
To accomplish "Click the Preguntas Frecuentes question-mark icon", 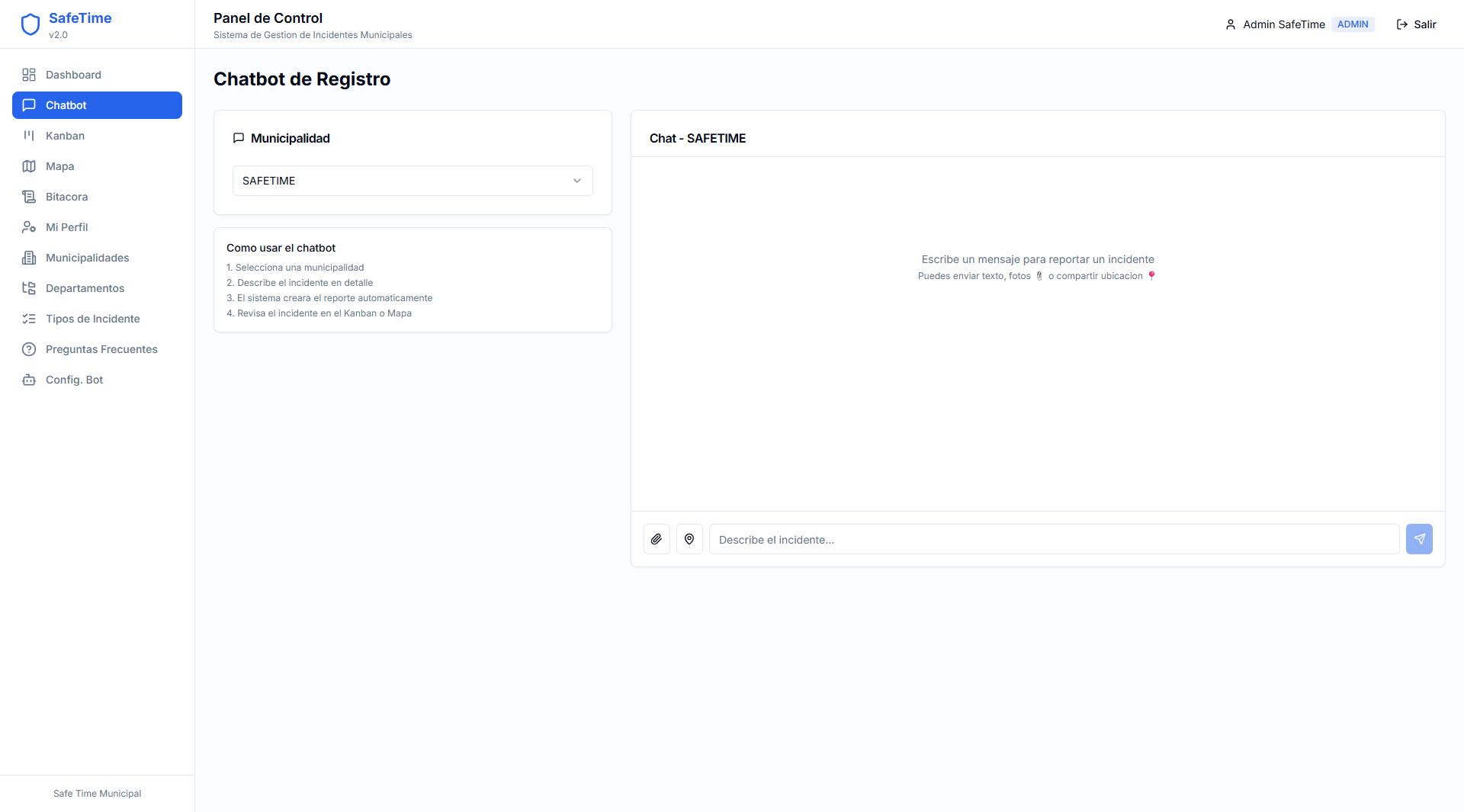I will [29, 349].
